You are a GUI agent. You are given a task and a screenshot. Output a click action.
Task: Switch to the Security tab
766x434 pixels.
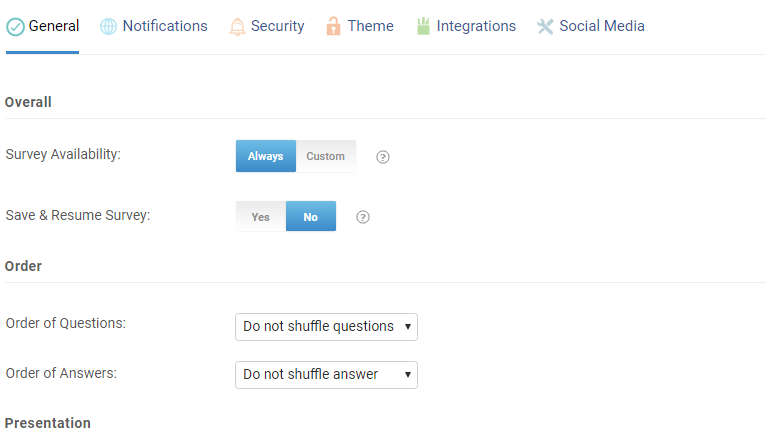click(x=277, y=27)
